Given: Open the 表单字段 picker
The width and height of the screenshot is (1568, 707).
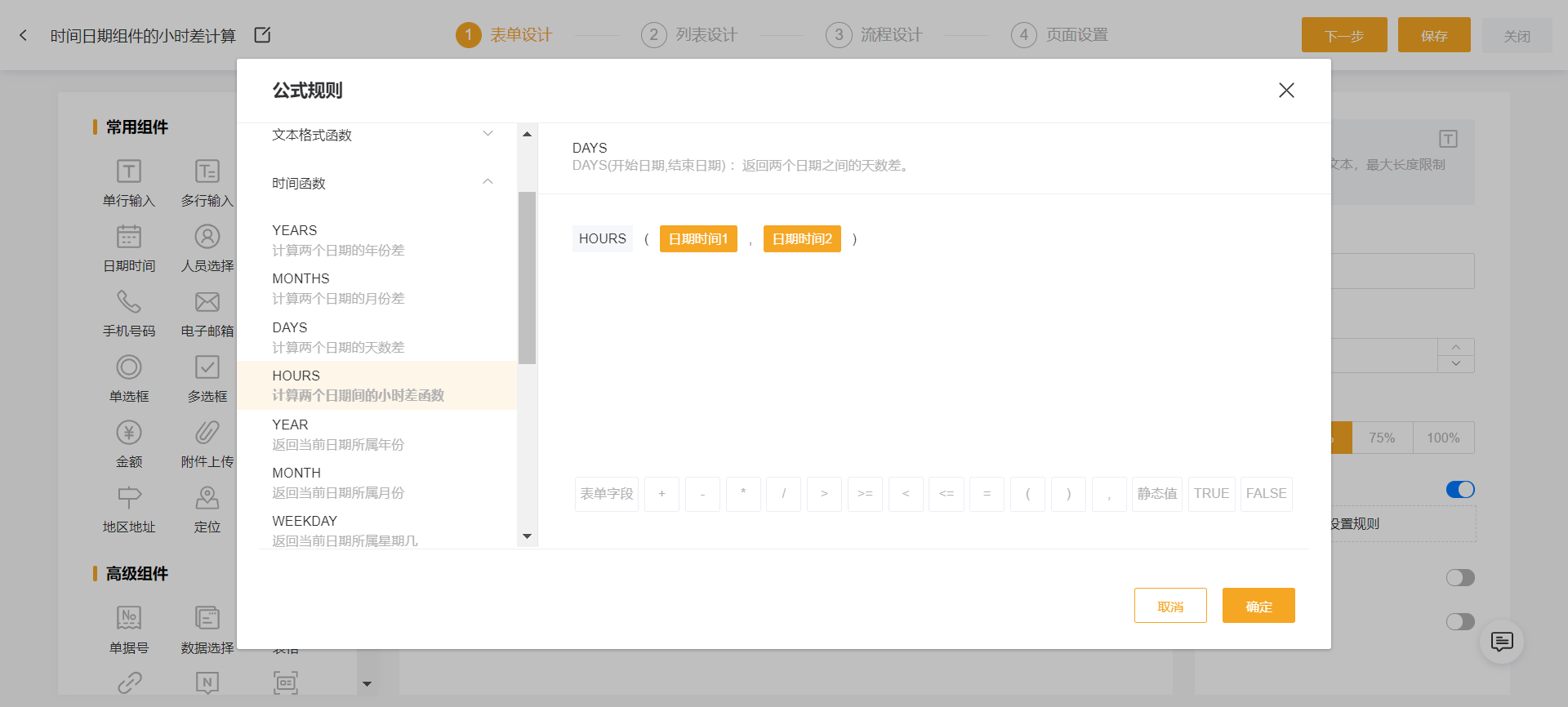Looking at the screenshot, I should point(607,494).
